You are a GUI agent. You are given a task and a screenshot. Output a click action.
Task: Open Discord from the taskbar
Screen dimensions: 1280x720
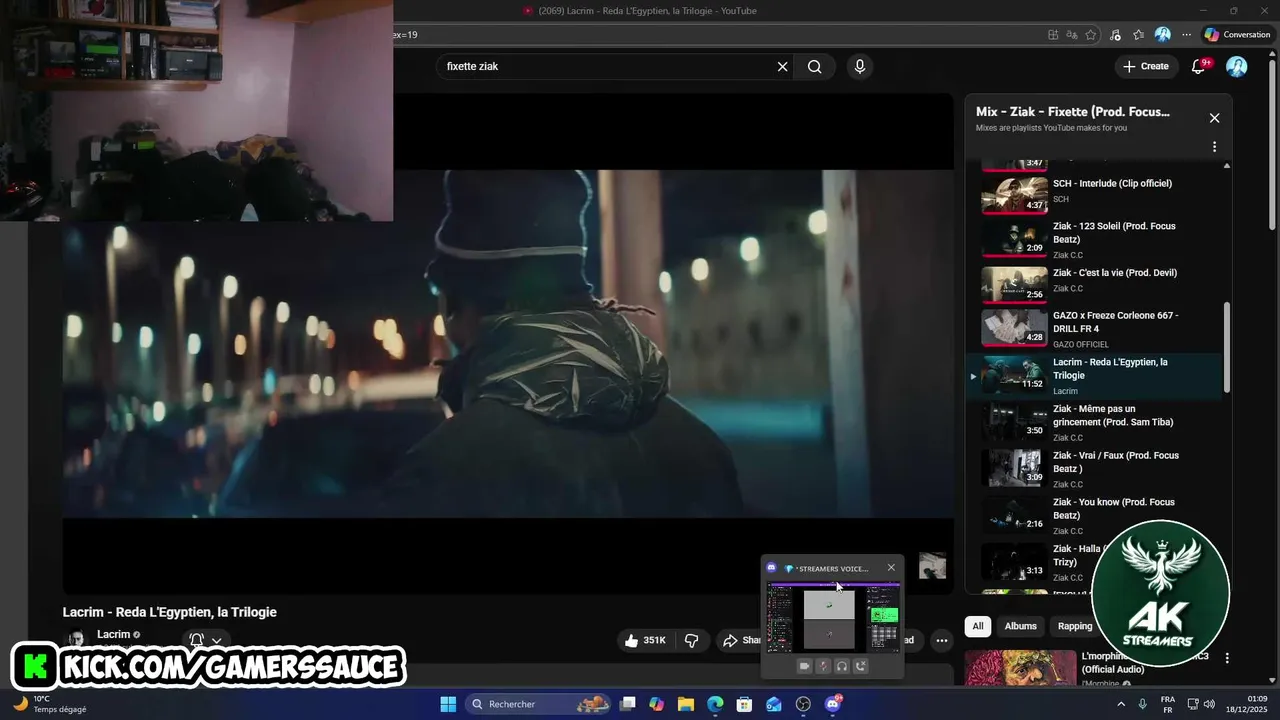pos(833,704)
